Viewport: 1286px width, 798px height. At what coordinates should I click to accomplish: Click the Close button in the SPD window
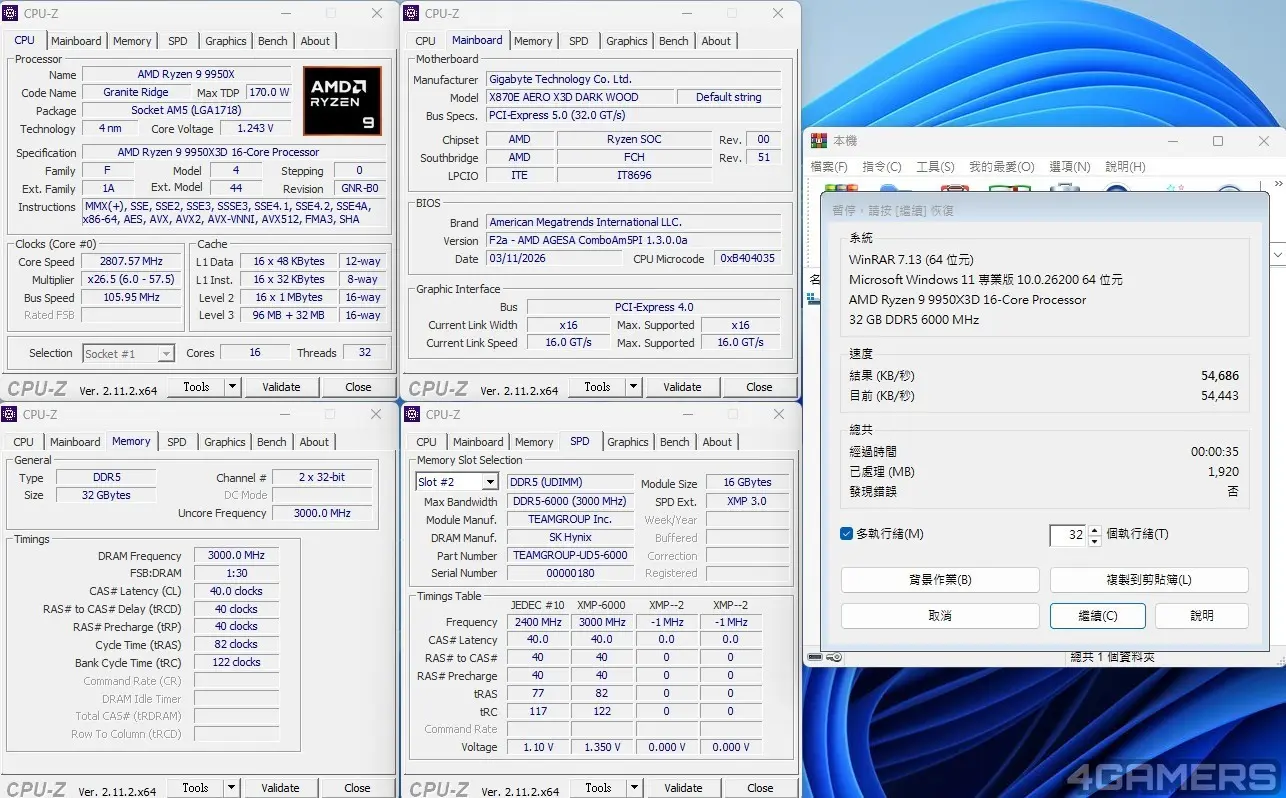pyautogui.click(x=760, y=788)
